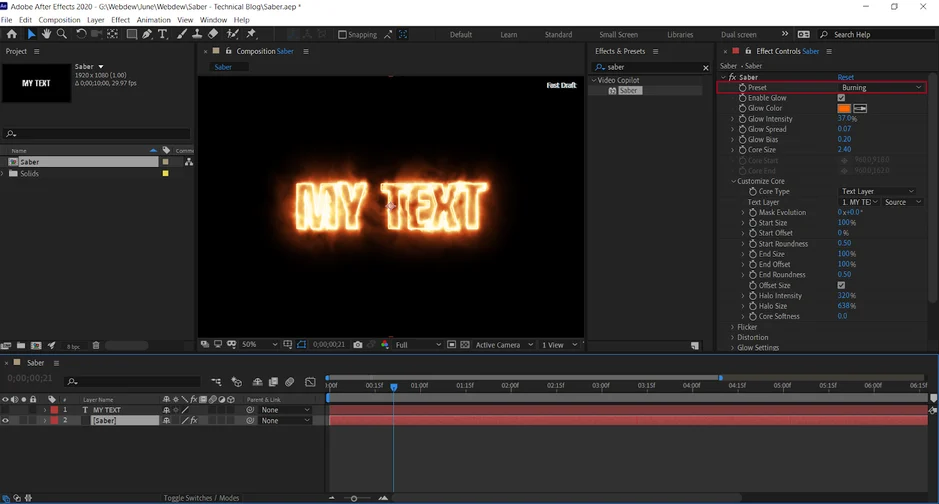Click the trash delete icon in Project panel

pyautogui.click(x=96, y=345)
